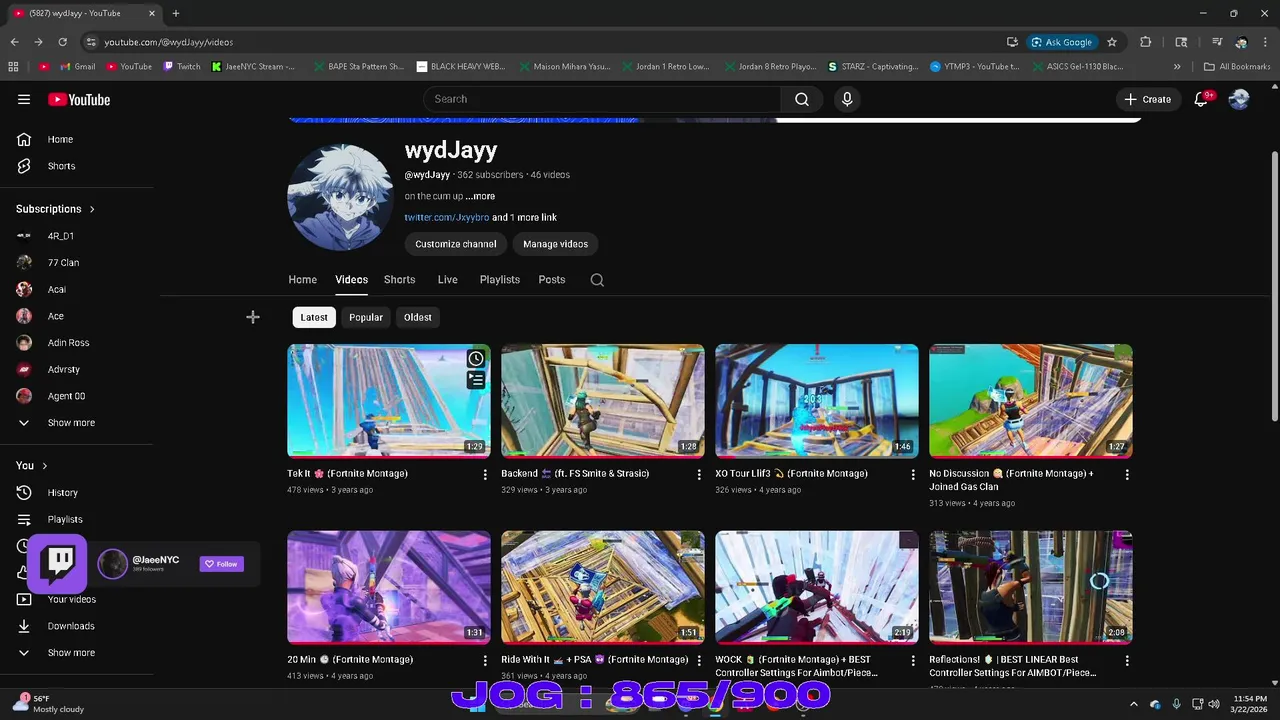Open Tek It Fortnite Montage thumbnail
Viewport: 1280px width, 720px height.
389,401
